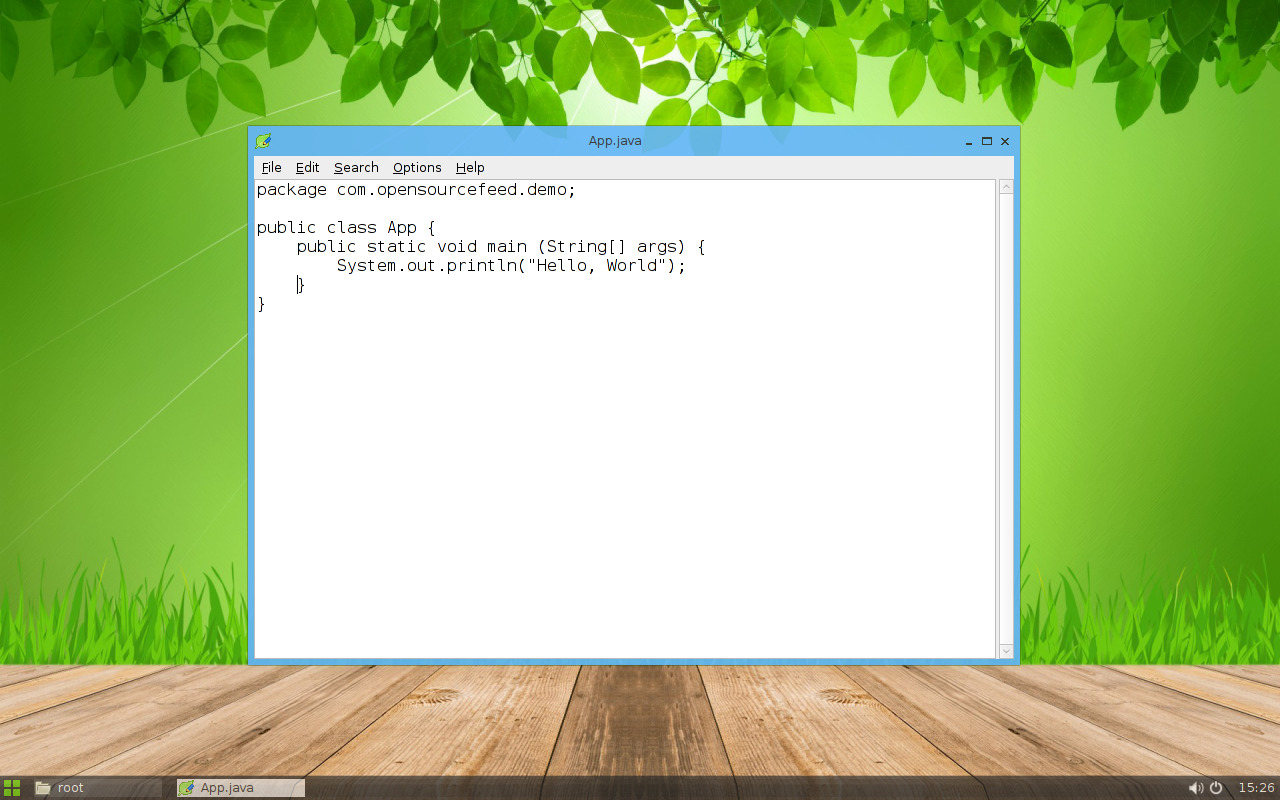1280x800 pixels.
Task: Open the Help menu
Action: [x=469, y=167]
